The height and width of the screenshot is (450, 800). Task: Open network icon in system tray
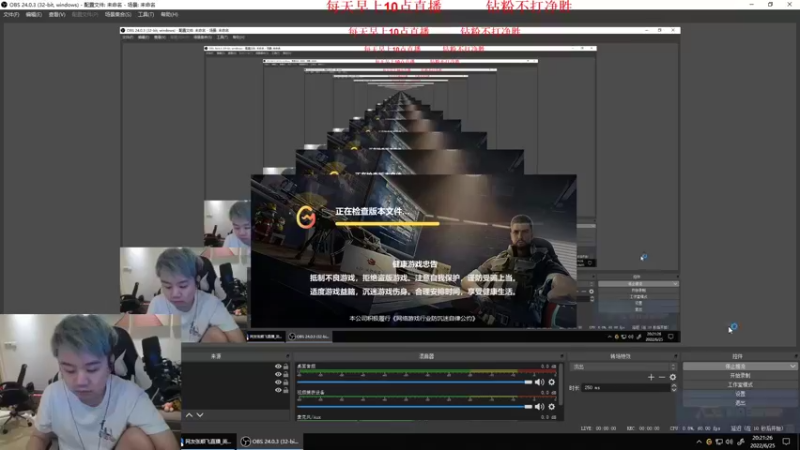point(719,442)
